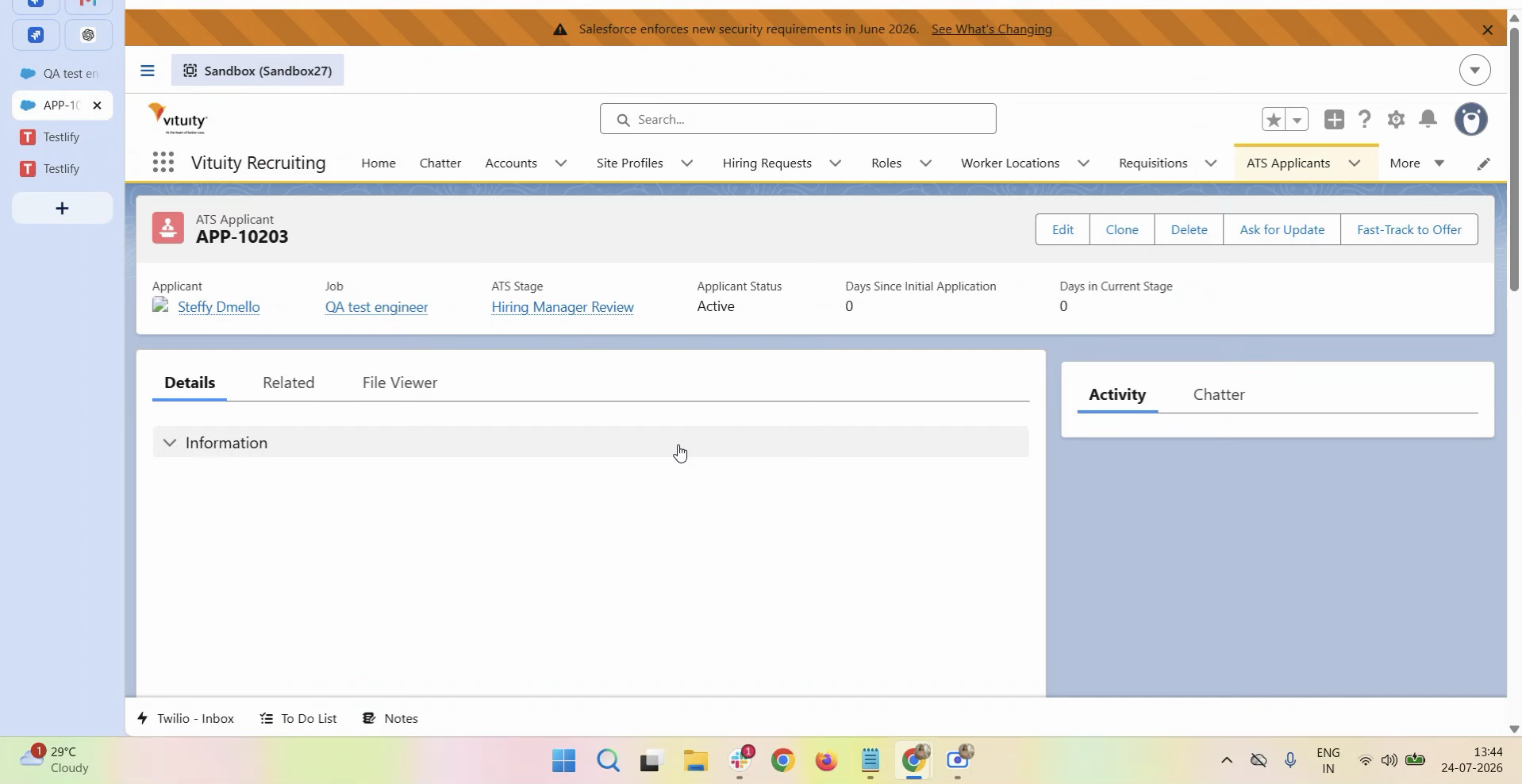1522x784 pixels.
Task: Click the red ATS Applicant record icon
Action: tap(168, 228)
